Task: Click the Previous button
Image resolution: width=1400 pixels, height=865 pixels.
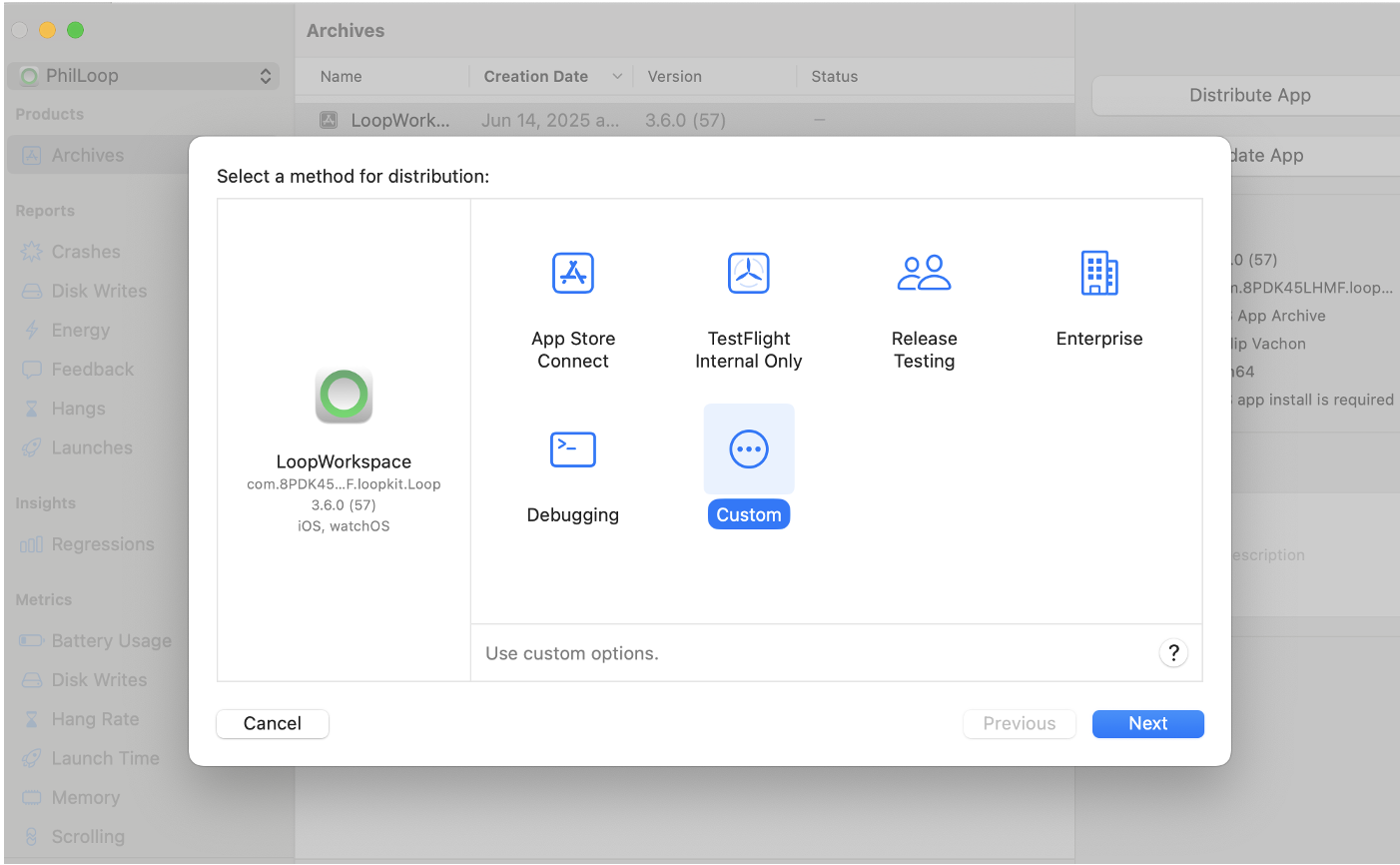Action: (1020, 724)
